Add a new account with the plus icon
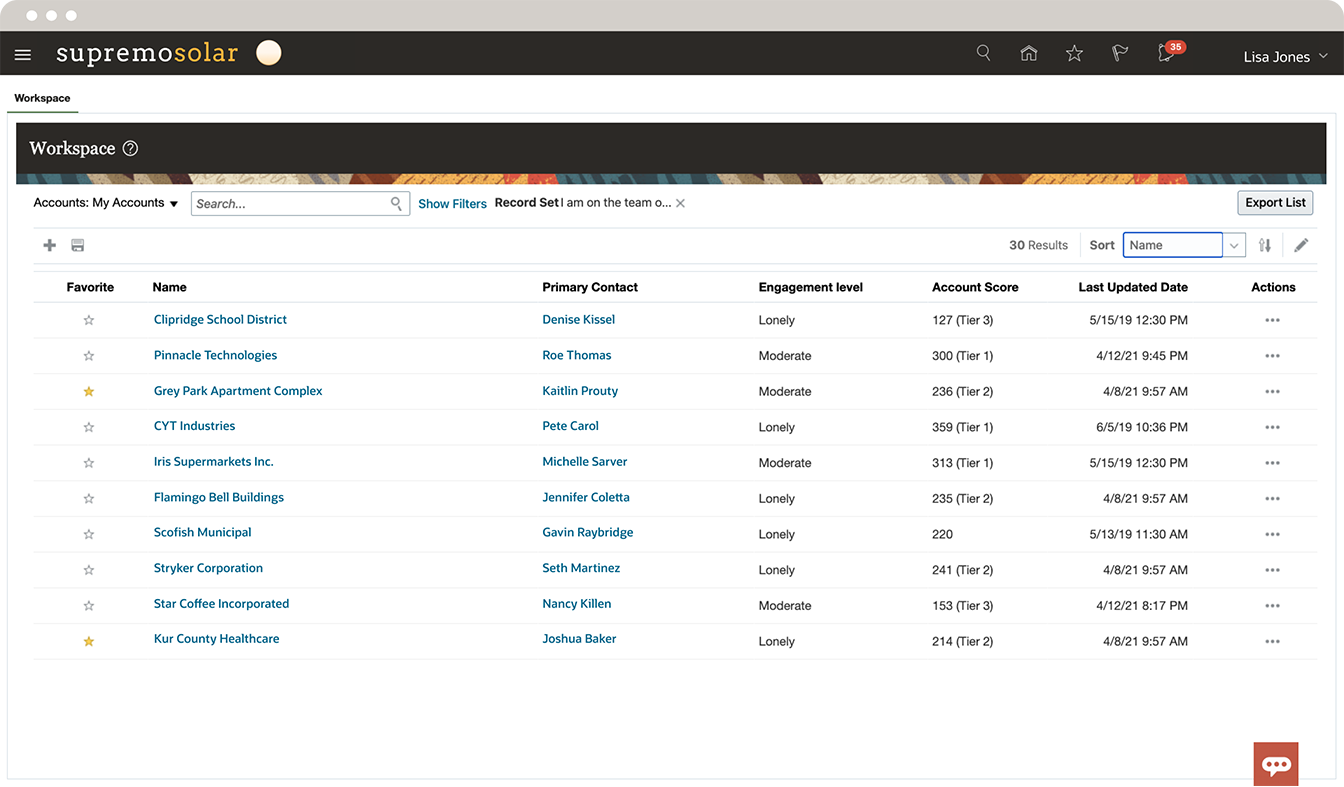This screenshot has width=1344, height=787. [49, 244]
